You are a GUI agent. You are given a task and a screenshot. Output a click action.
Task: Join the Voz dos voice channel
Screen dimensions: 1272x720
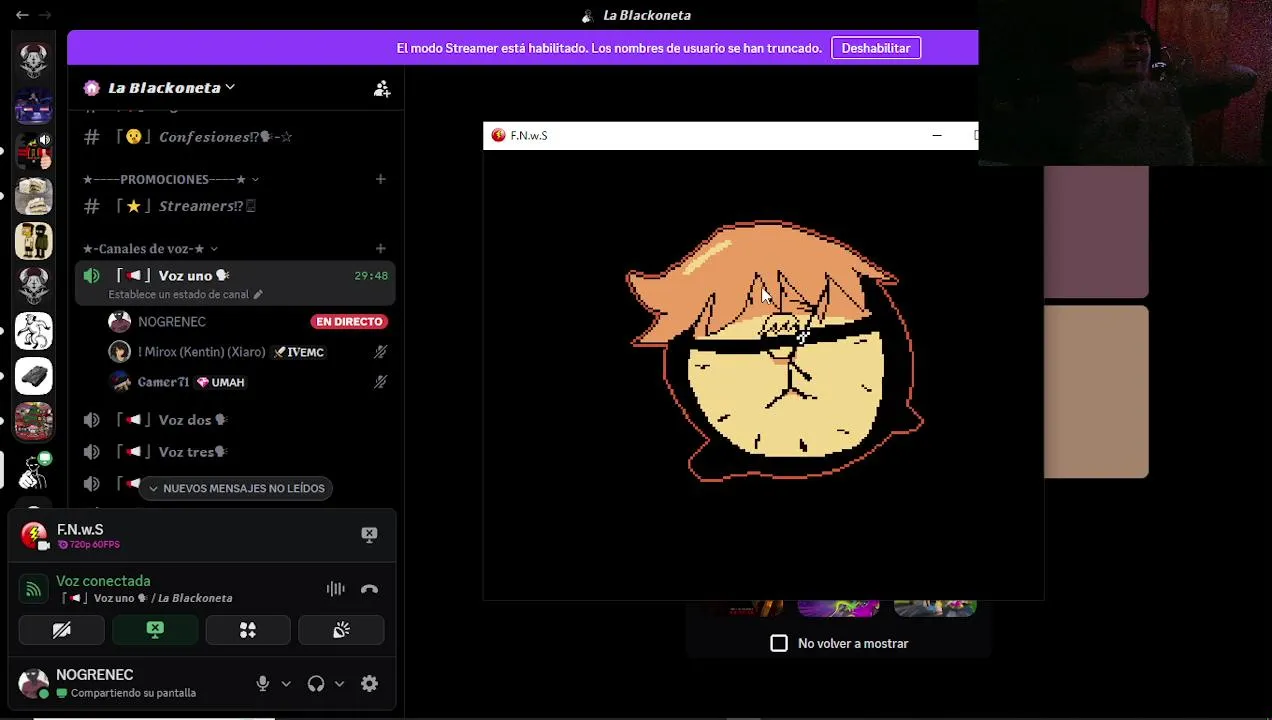point(235,420)
